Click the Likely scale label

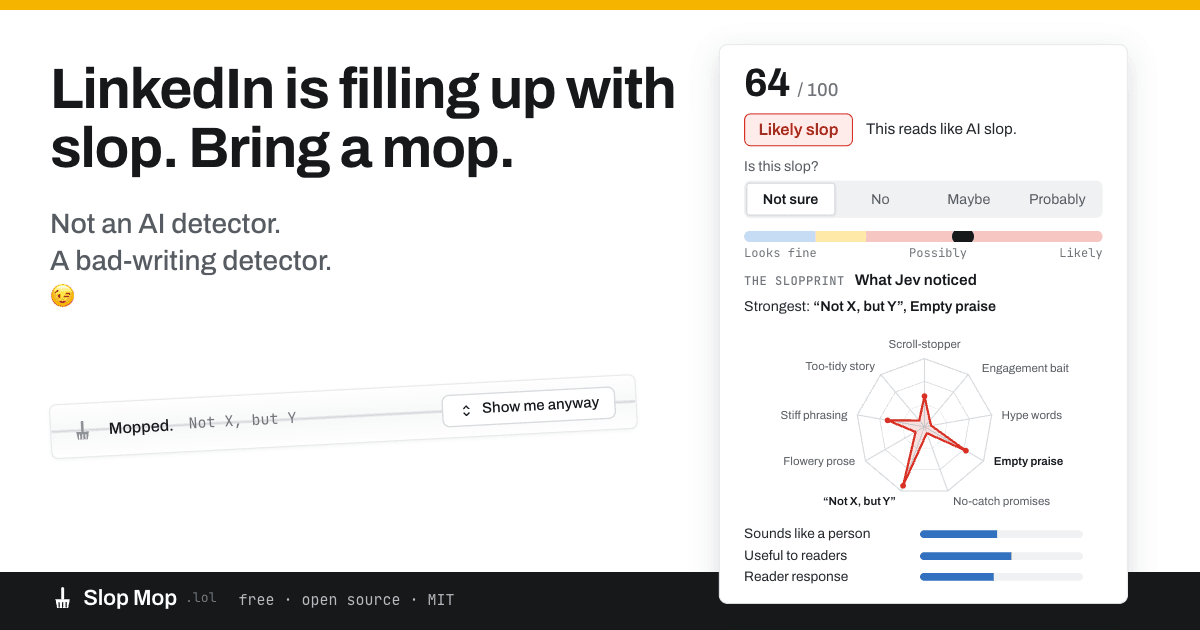point(1081,253)
